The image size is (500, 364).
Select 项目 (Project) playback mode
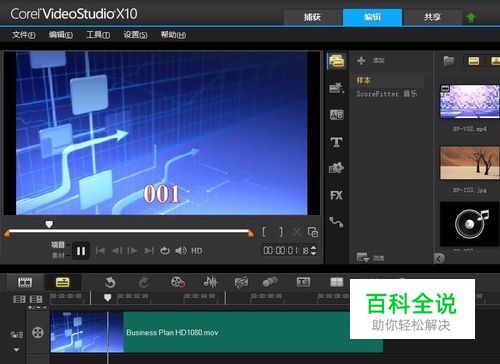pos(58,245)
